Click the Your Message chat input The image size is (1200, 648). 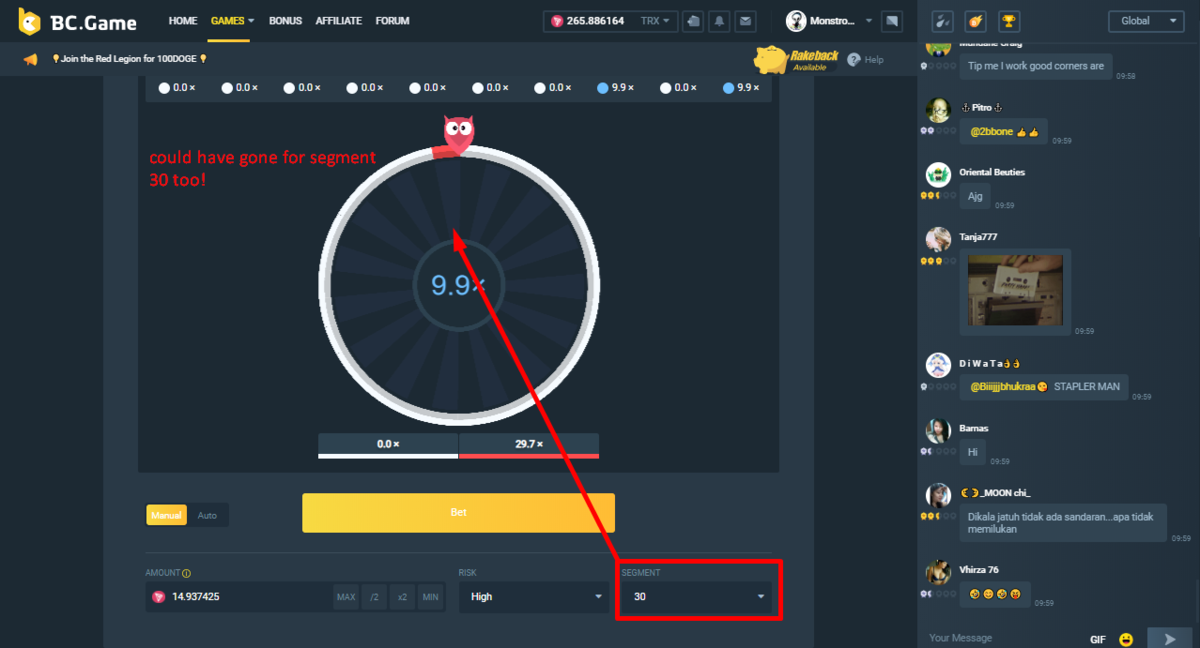1000,638
